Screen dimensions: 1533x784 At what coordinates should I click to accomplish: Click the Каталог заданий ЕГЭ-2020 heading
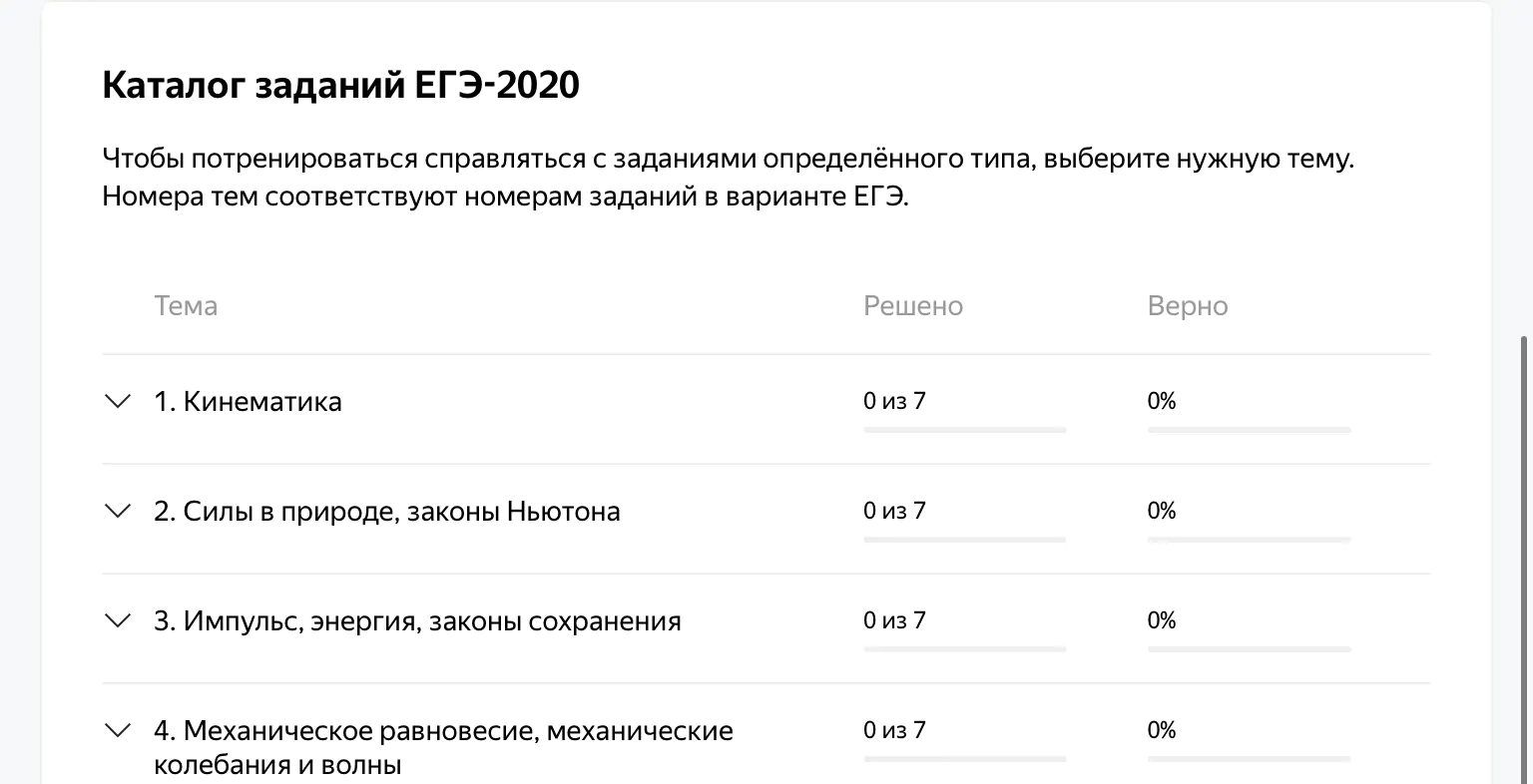pos(340,85)
